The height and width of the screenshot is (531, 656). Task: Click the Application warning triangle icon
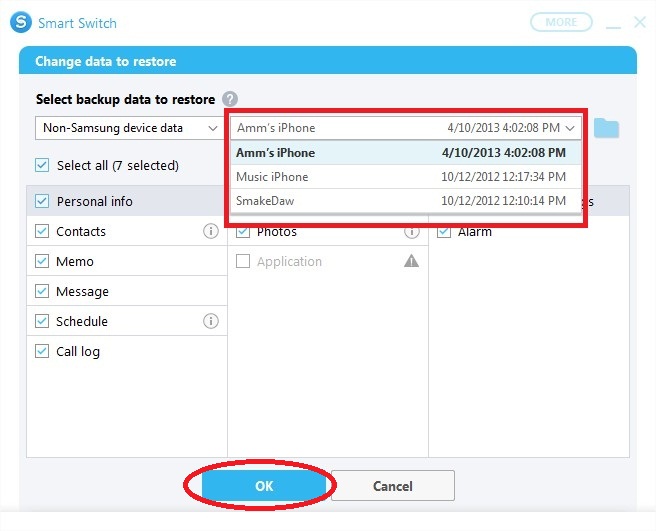(411, 261)
